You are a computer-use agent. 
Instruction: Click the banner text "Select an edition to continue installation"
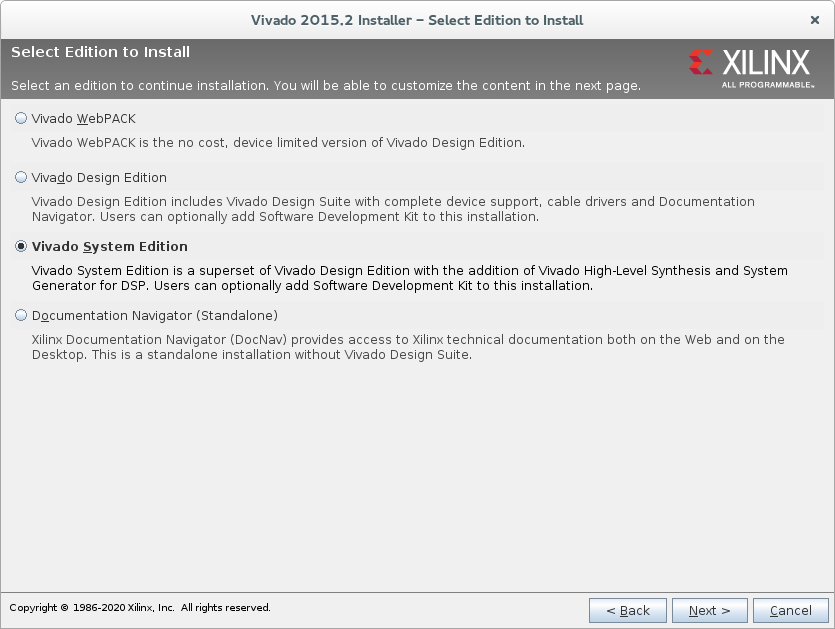(x=139, y=86)
